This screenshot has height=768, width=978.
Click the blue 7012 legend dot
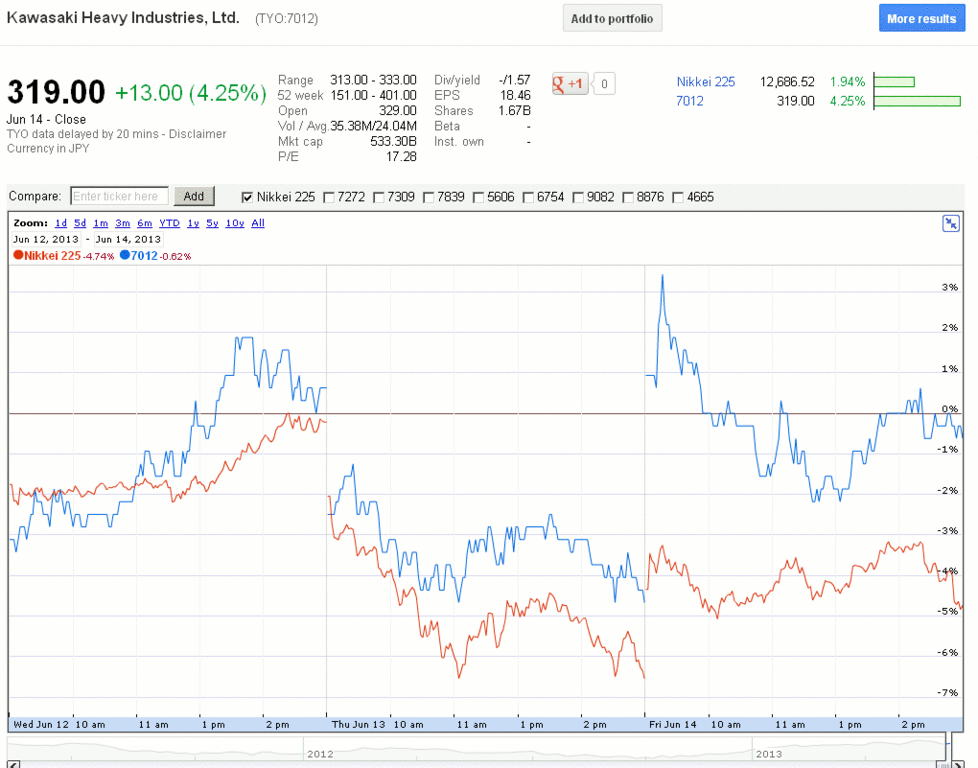[125, 255]
